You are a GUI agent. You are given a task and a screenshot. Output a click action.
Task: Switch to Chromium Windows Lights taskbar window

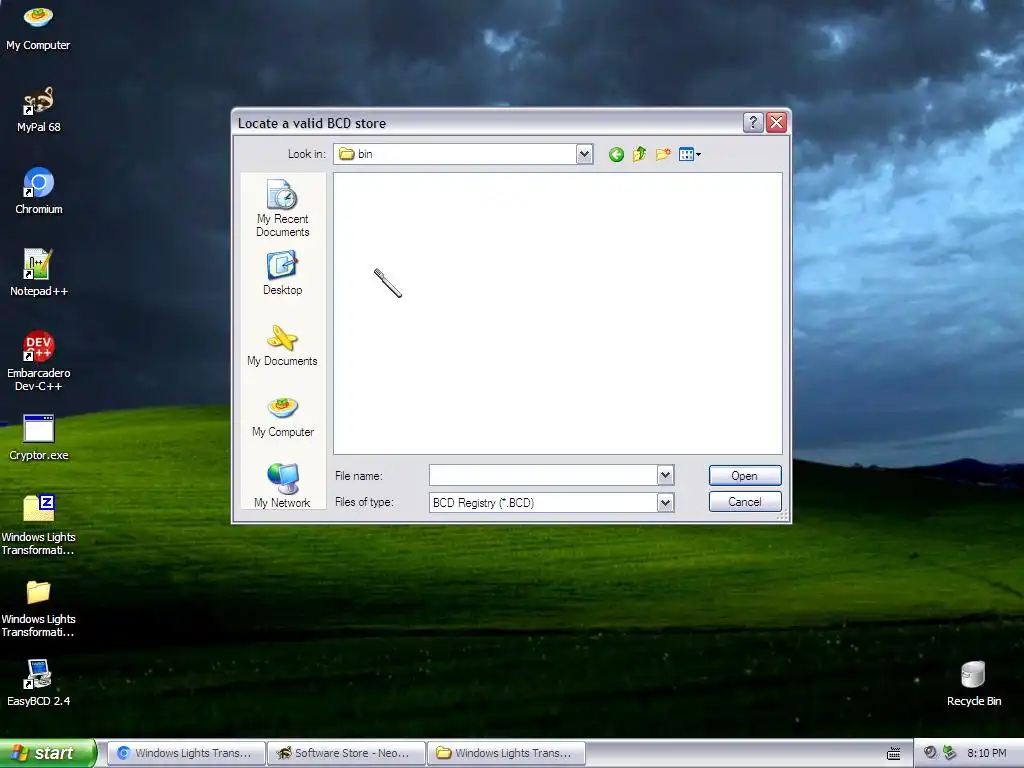click(x=186, y=753)
